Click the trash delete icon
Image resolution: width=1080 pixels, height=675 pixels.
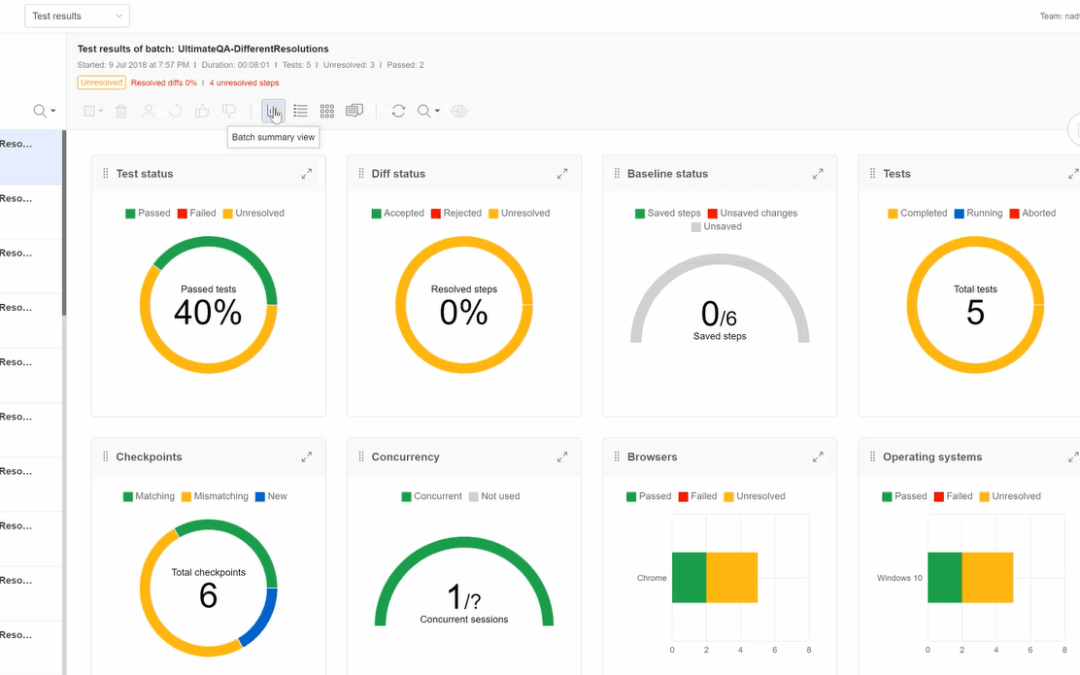(121, 111)
